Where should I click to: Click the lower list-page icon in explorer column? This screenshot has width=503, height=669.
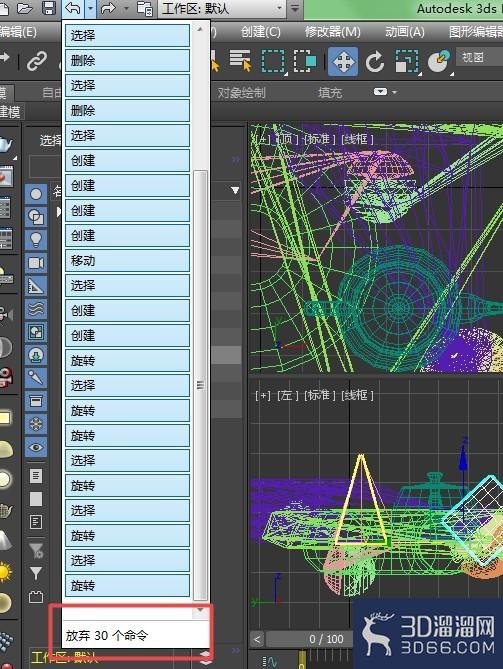(x=36, y=521)
